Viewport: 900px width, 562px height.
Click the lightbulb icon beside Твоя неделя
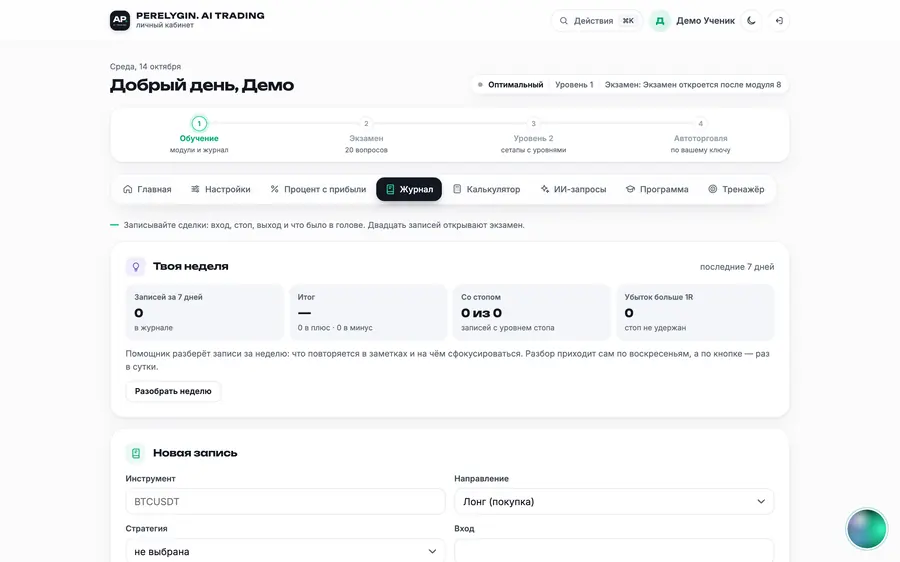coord(135,266)
